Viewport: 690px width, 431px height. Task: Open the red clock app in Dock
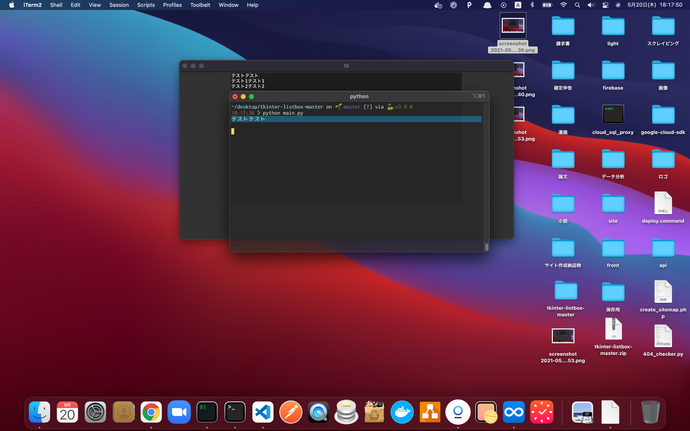coord(542,412)
